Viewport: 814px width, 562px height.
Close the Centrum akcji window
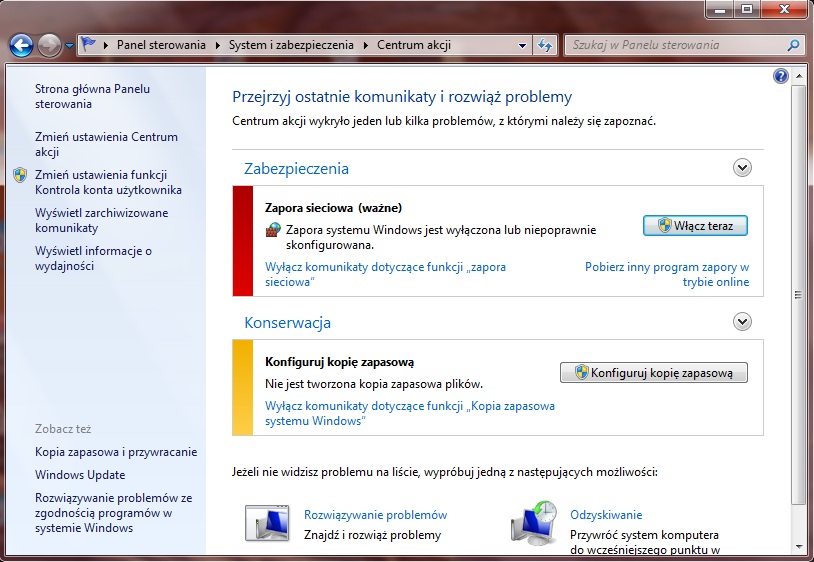(784, 9)
